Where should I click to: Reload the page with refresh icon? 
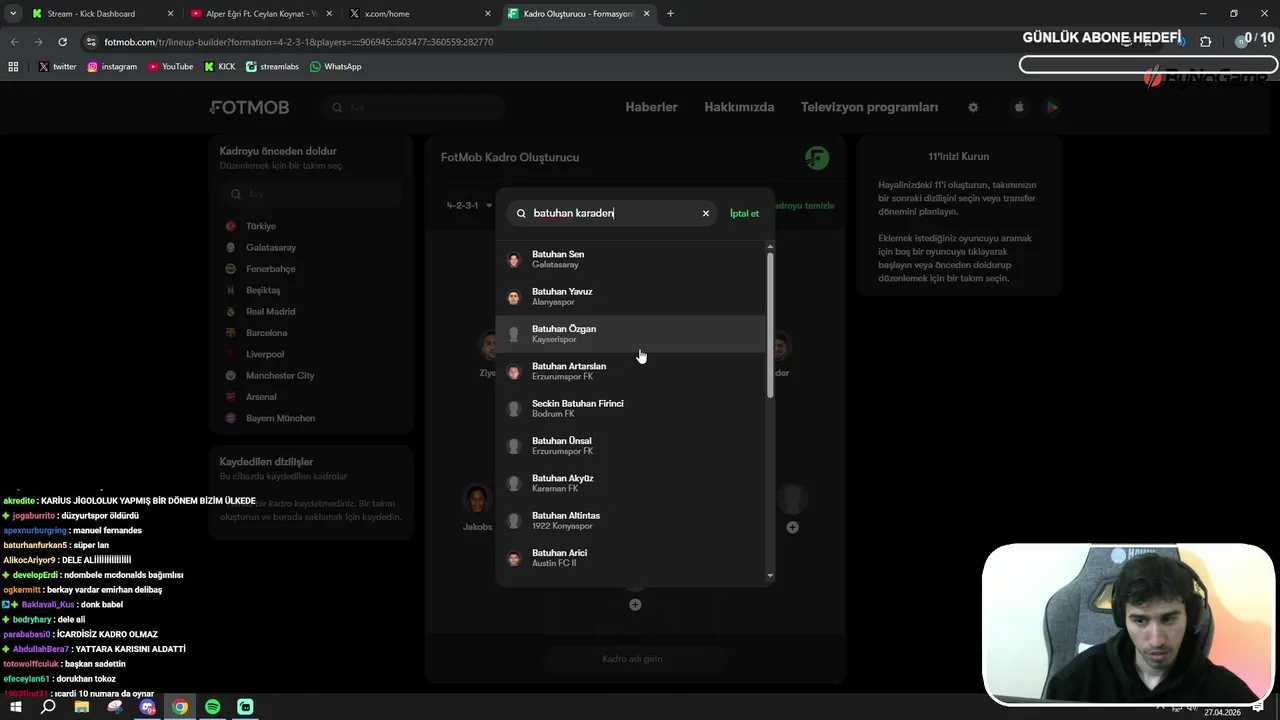coord(62,42)
